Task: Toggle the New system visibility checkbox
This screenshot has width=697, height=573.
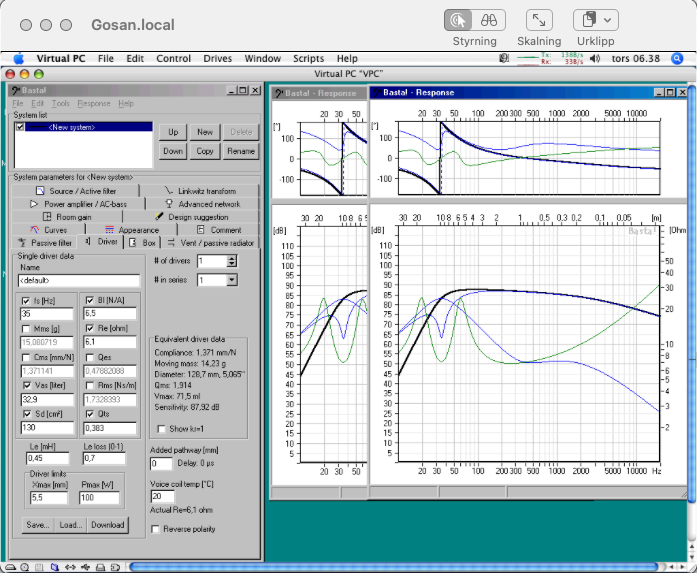Action: [20, 127]
